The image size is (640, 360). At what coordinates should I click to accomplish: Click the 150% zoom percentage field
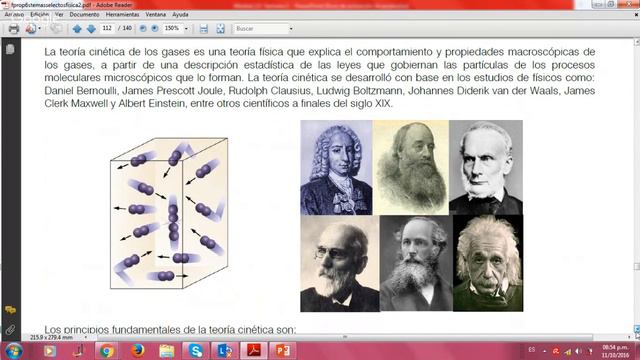point(172,28)
